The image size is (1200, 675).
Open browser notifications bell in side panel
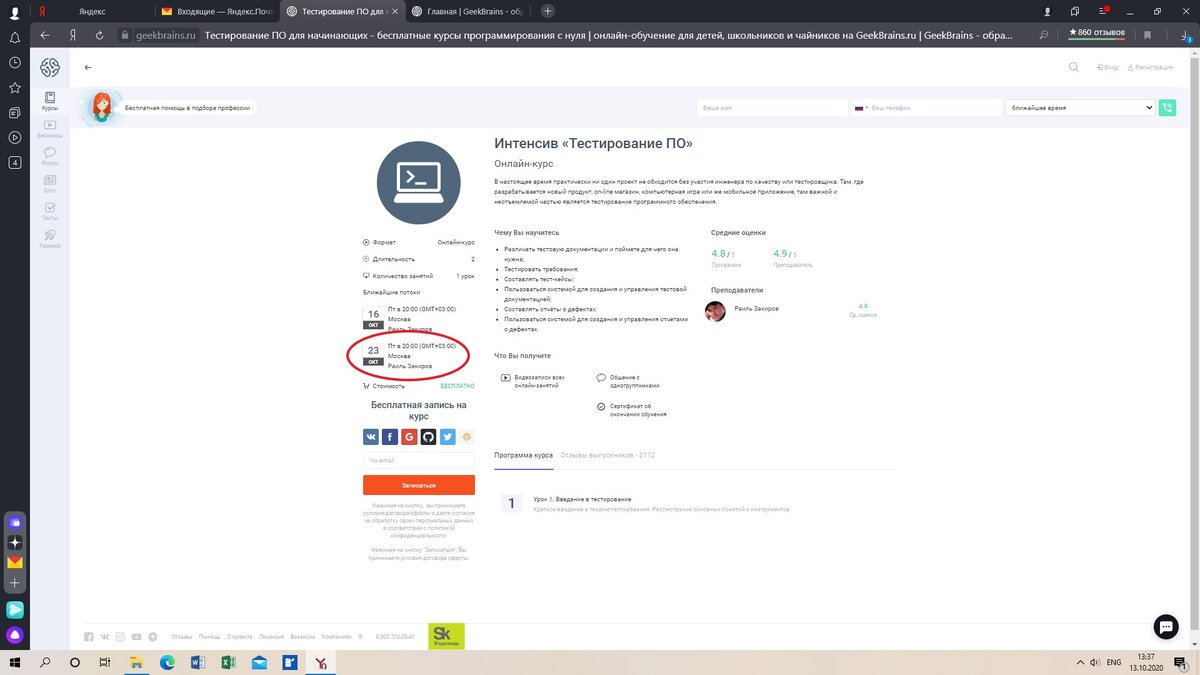[x=15, y=37]
